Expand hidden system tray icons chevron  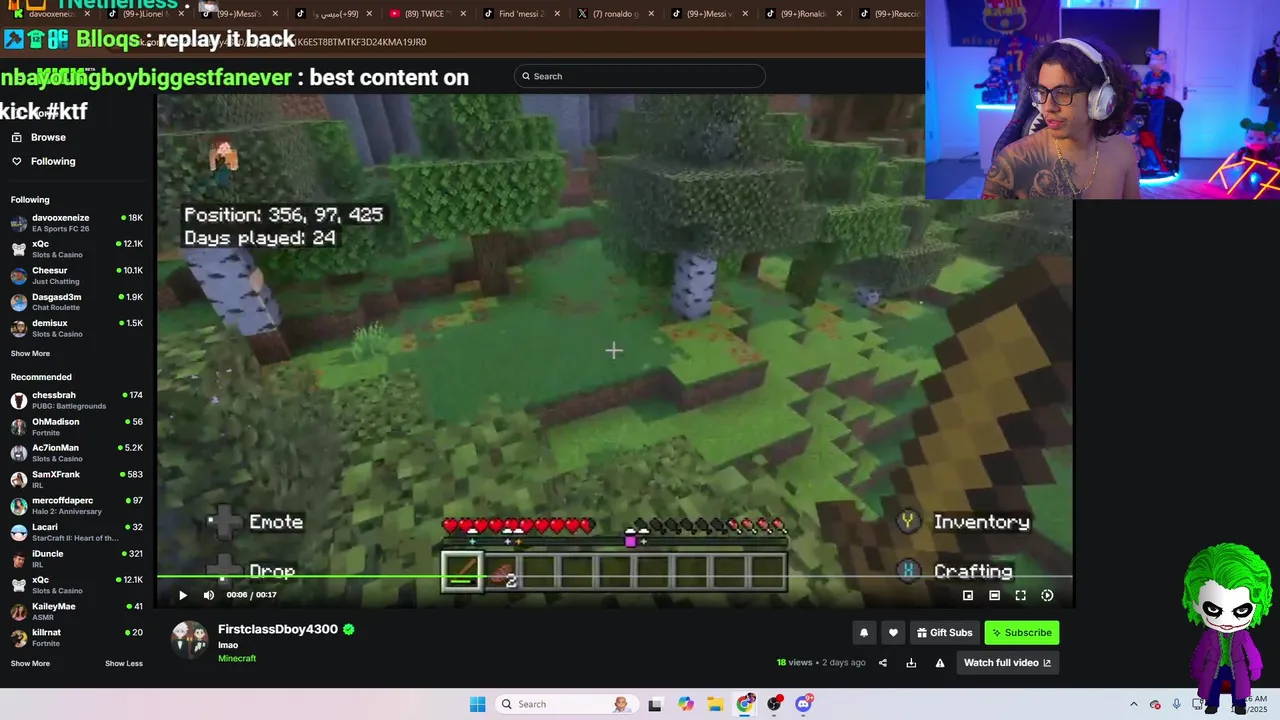1133,704
